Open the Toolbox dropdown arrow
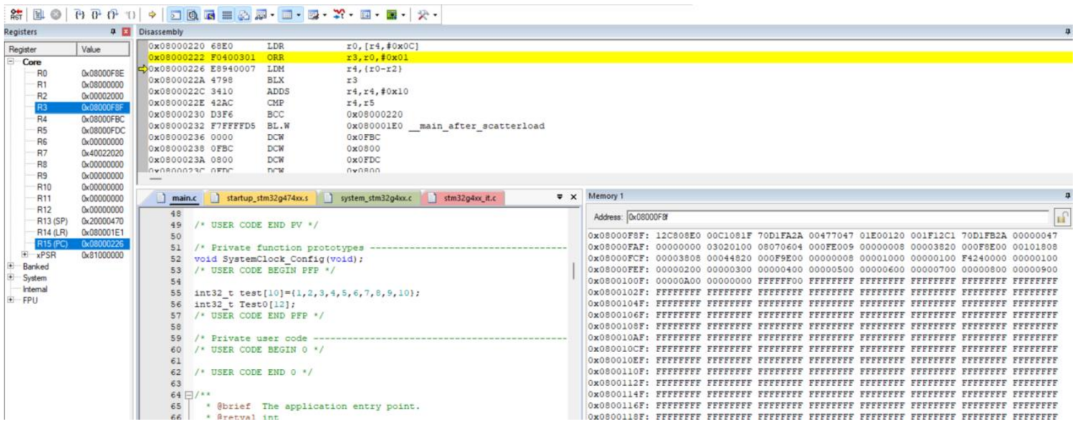1080x428 pixels. (x=435, y=14)
